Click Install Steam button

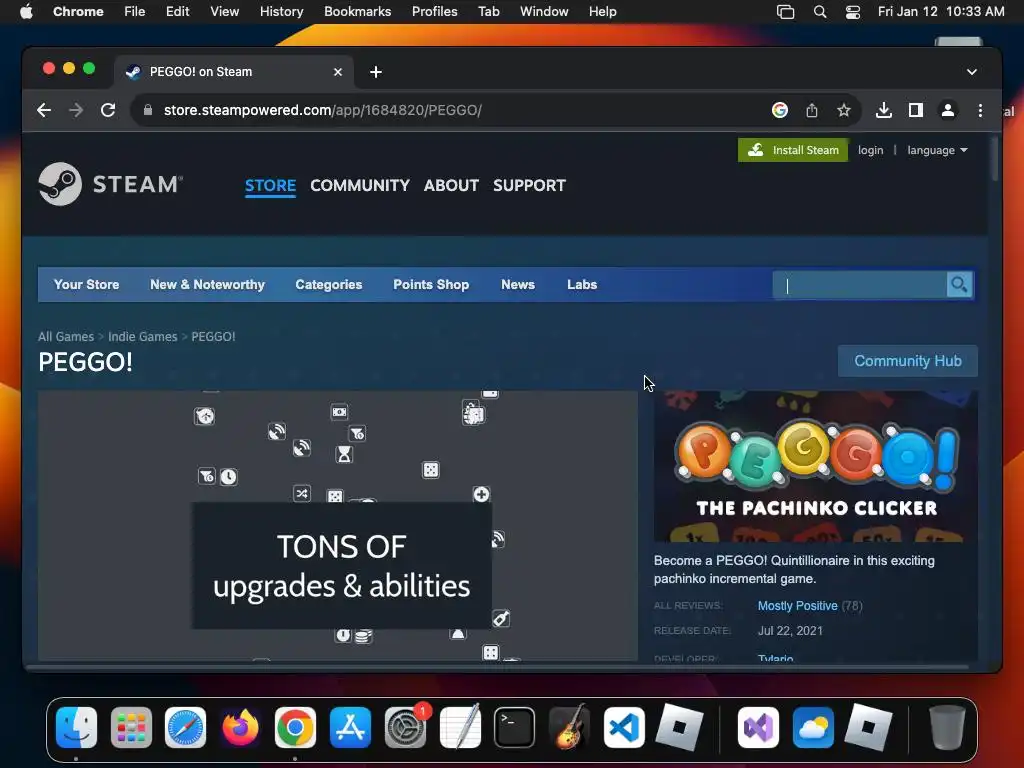793,150
